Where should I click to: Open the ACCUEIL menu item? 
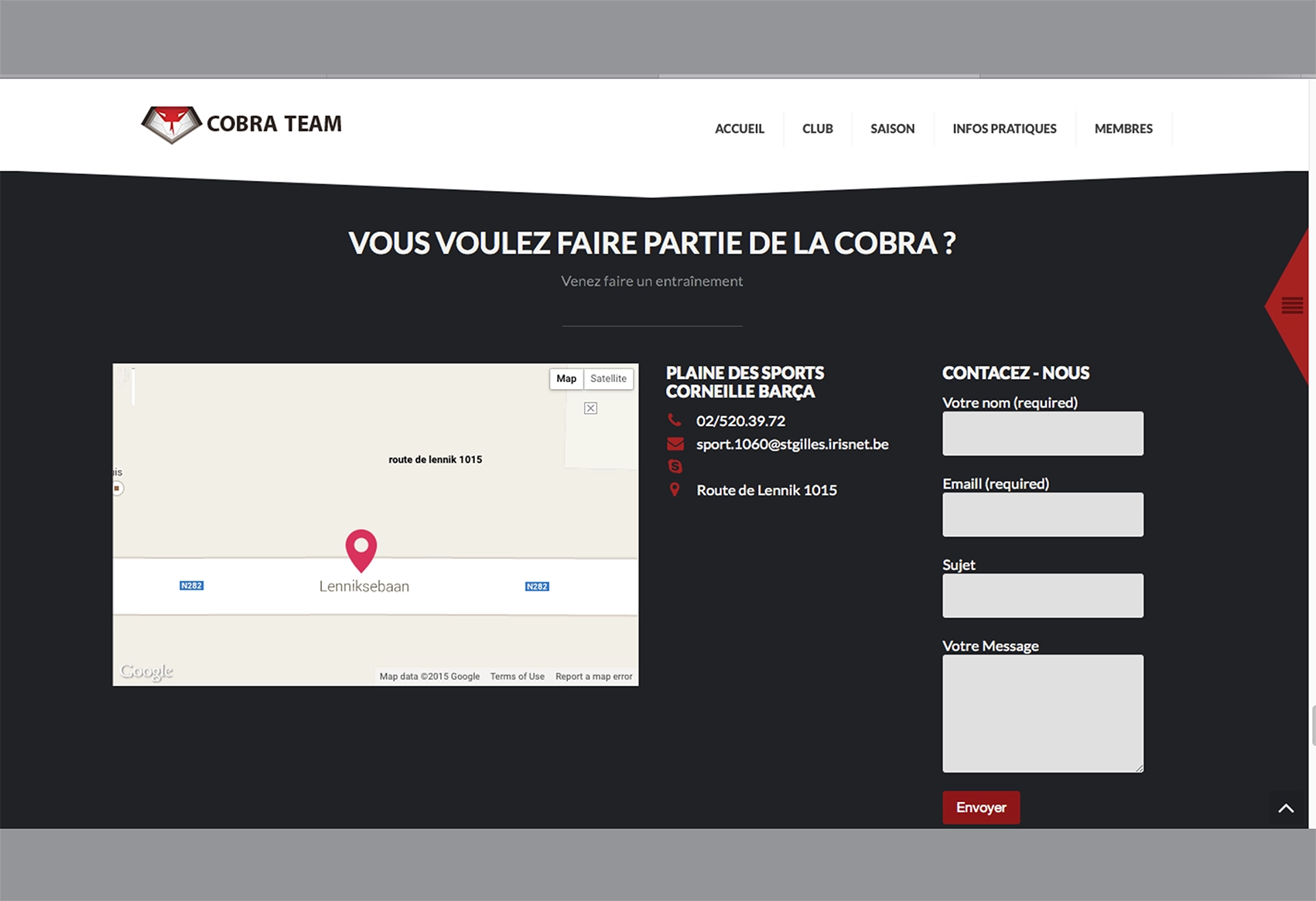[739, 129]
